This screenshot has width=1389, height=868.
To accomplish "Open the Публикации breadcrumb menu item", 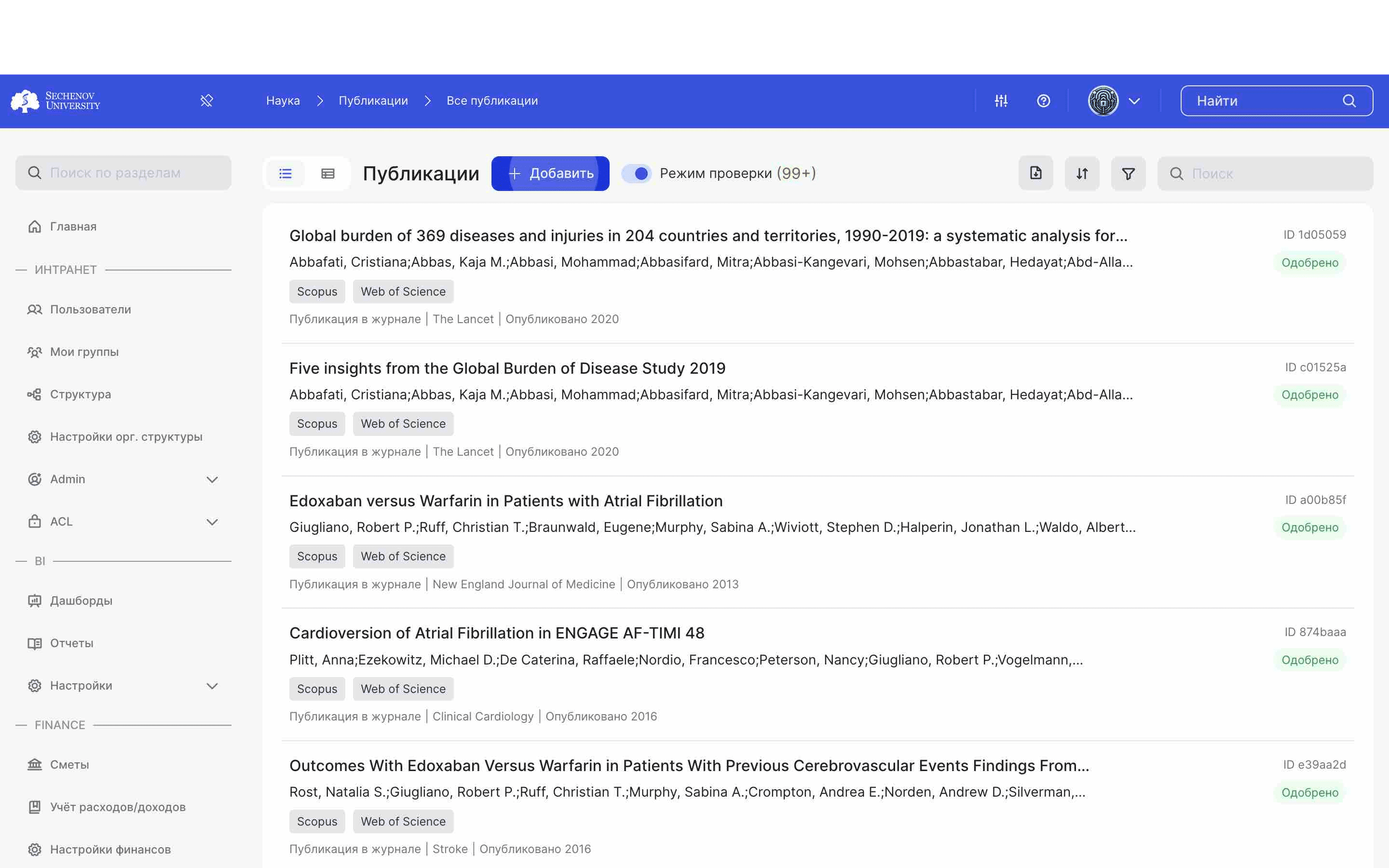I will coord(373,100).
